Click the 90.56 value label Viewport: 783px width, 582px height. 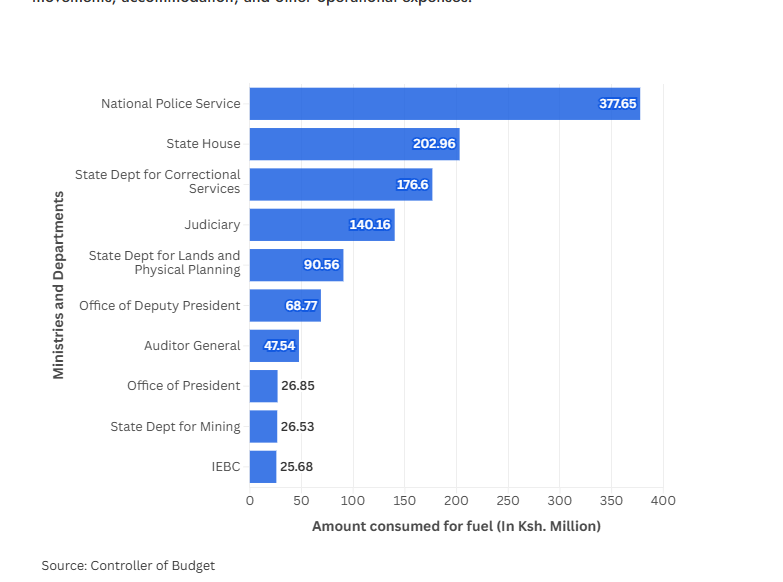[x=322, y=265]
